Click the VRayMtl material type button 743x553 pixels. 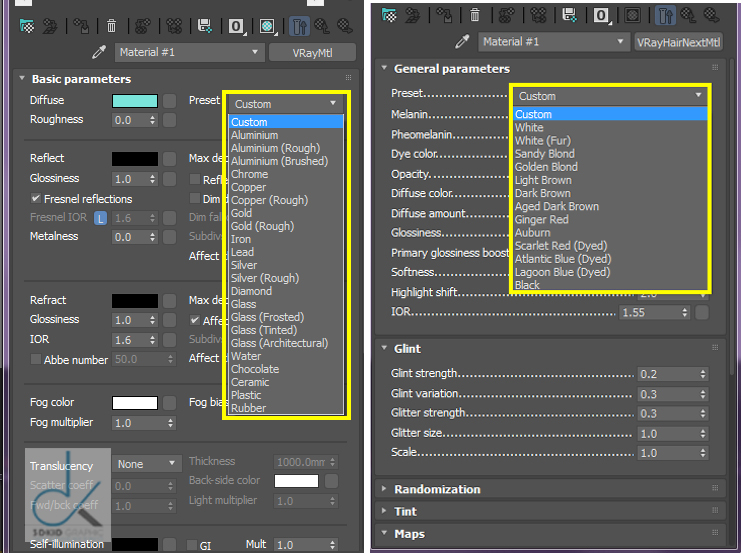coord(312,53)
